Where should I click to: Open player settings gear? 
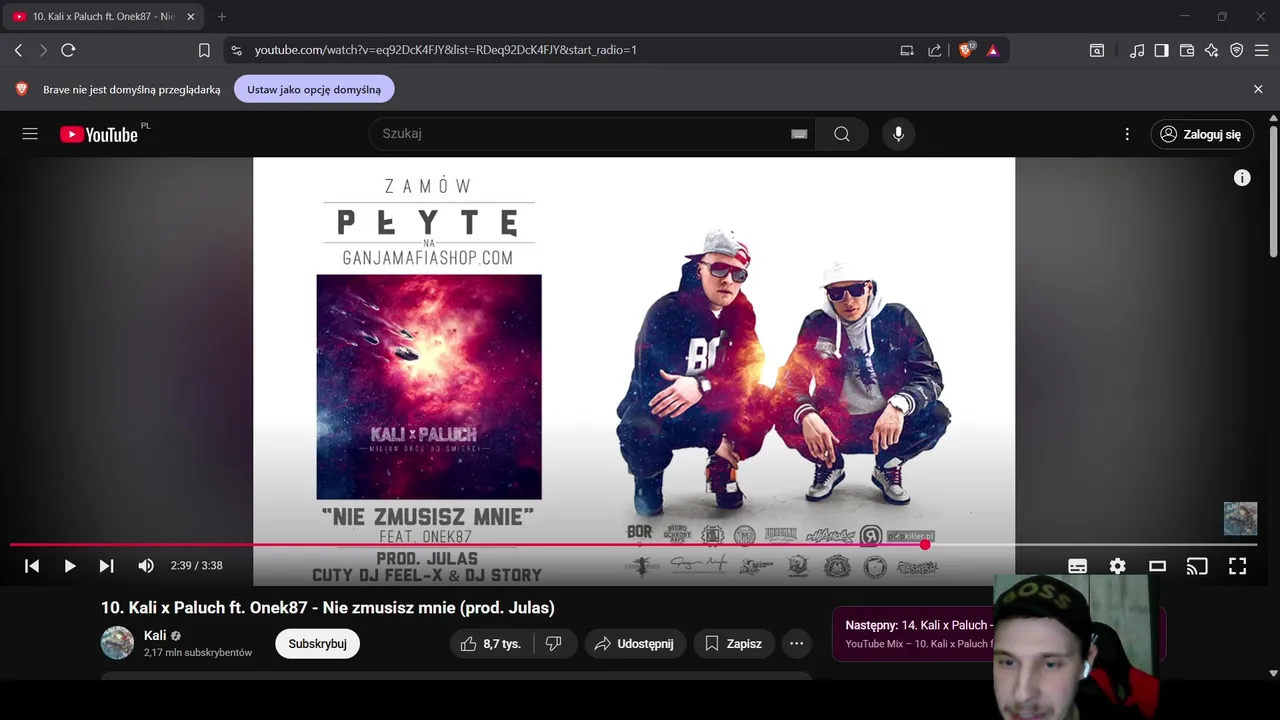1117,566
